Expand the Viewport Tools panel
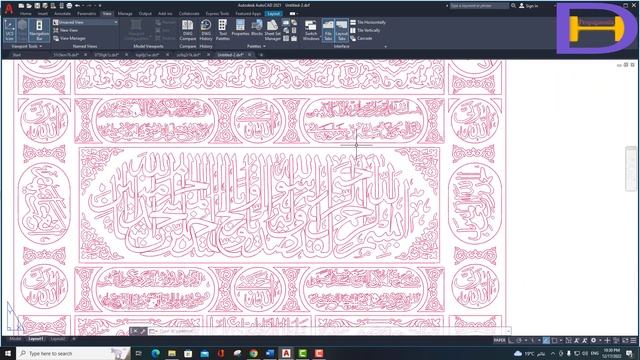 tap(27, 47)
